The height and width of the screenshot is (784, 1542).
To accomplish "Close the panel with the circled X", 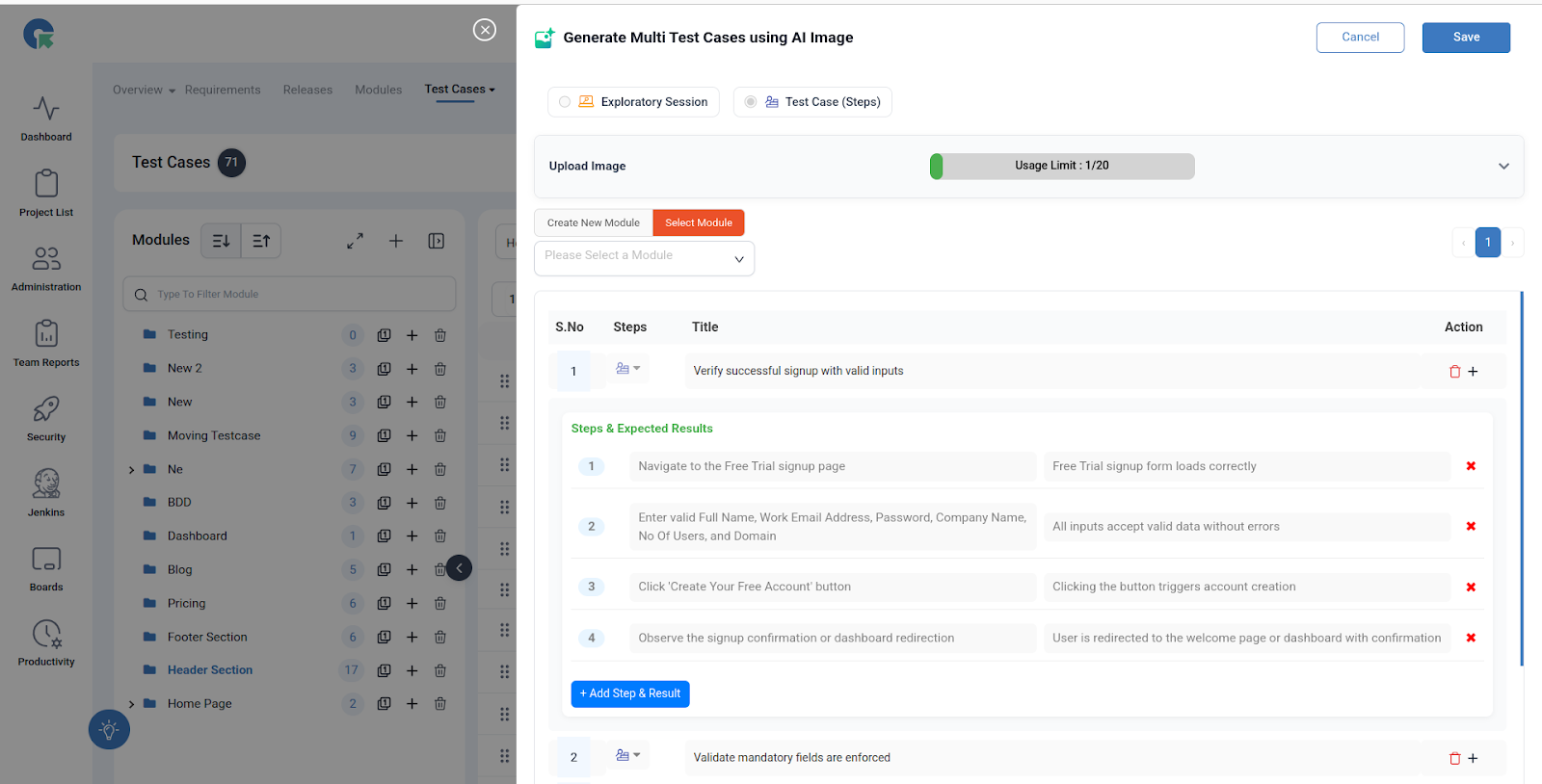I will tap(485, 30).
